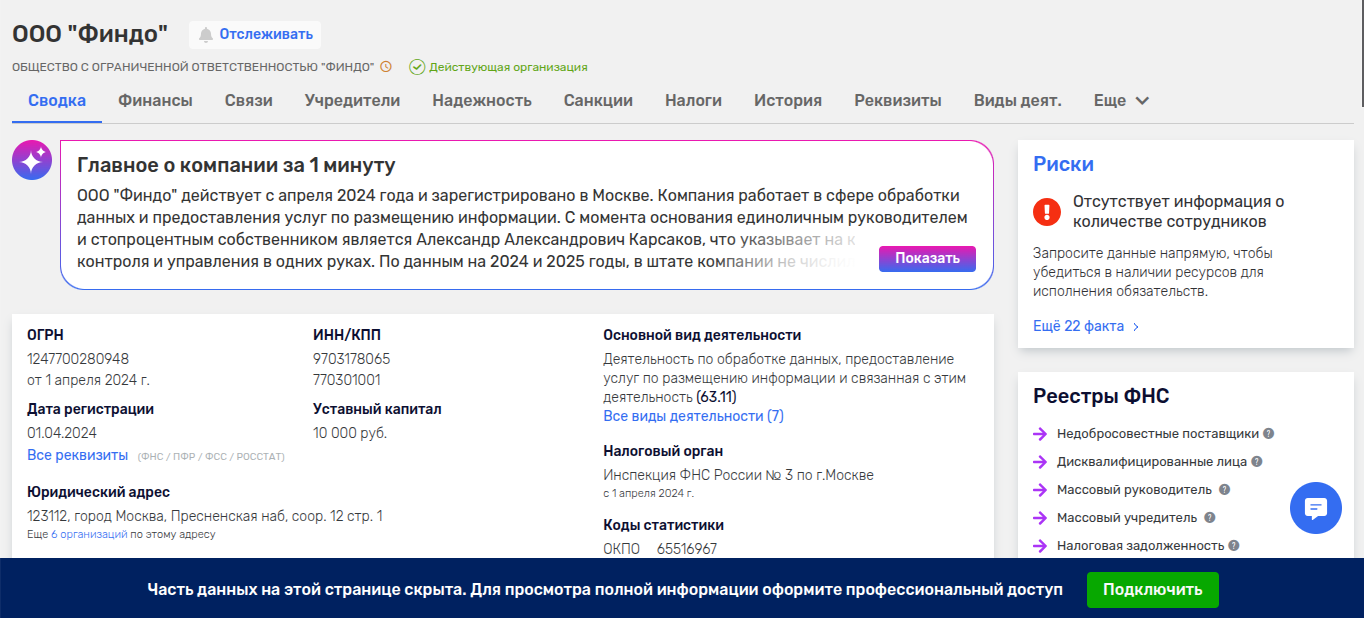Click the green checkmark status icon

coord(417,67)
